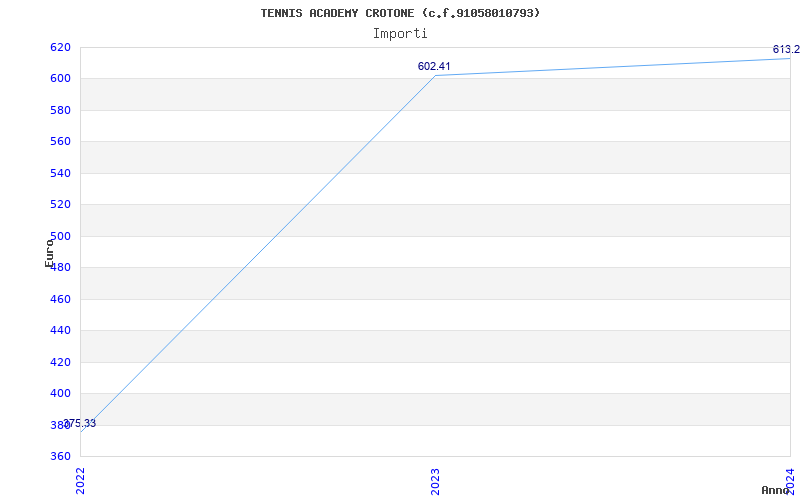Click the 400 y-axis tick label
Screen dimensions: 800x500
(60, 393)
